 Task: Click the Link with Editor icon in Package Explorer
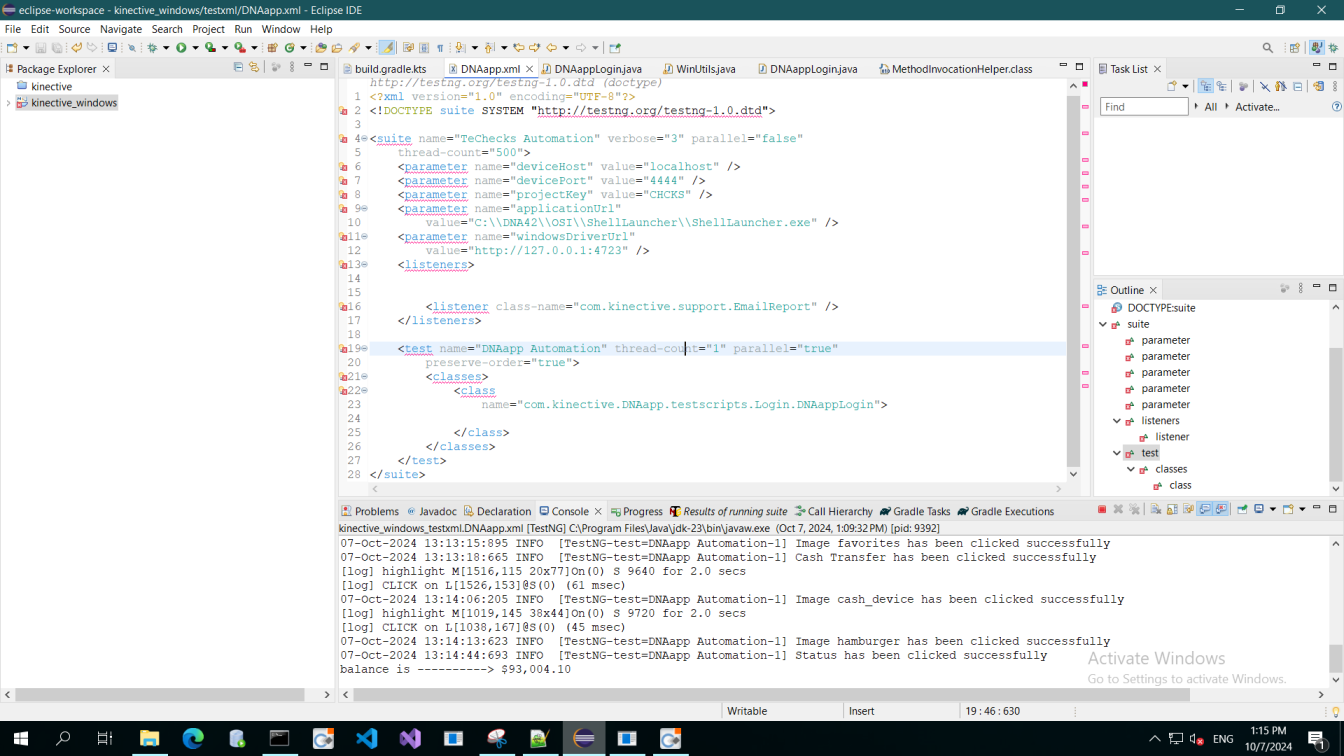point(254,67)
